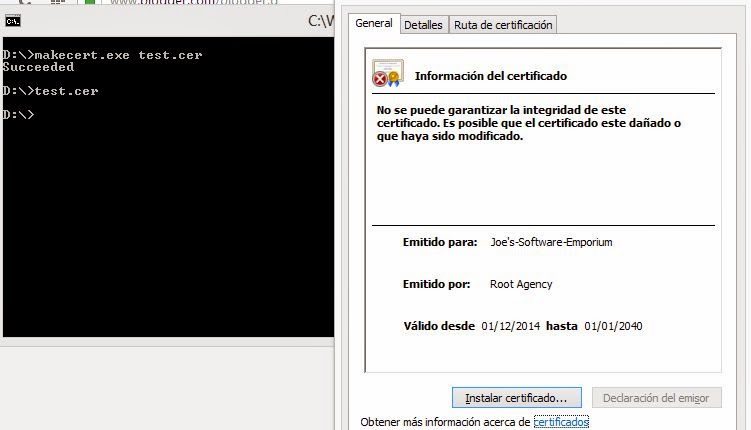Image resolution: width=751 pixels, height=430 pixels.
Task: Click the Válido desde label
Action: tap(439, 326)
